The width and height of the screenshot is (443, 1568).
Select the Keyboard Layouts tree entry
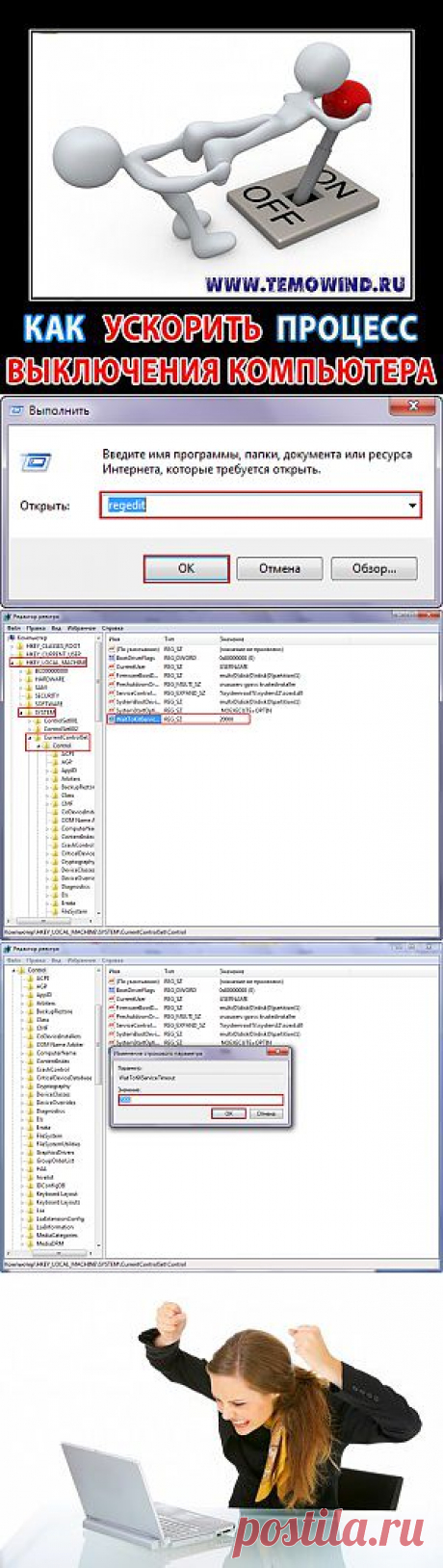[58, 1202]
